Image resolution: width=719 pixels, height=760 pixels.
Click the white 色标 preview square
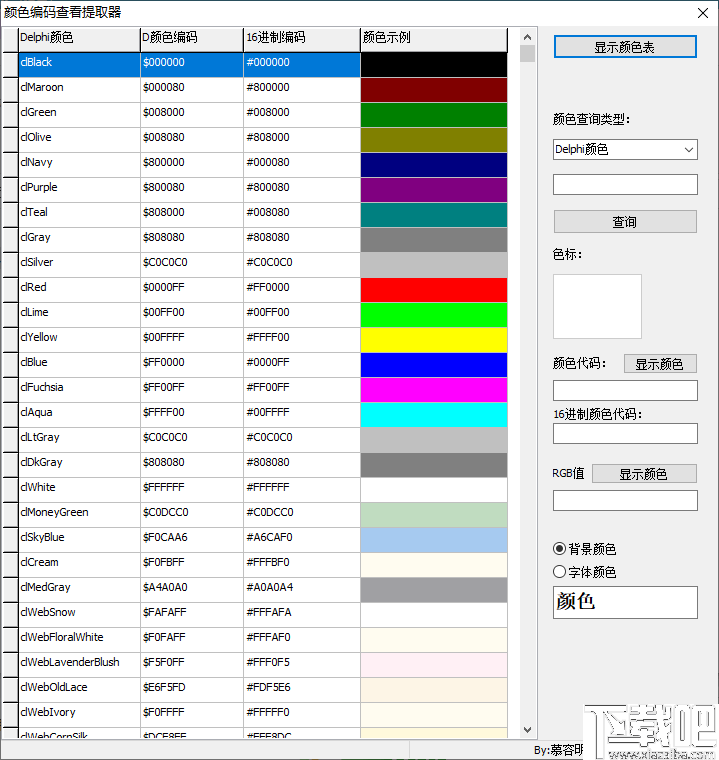597,306
